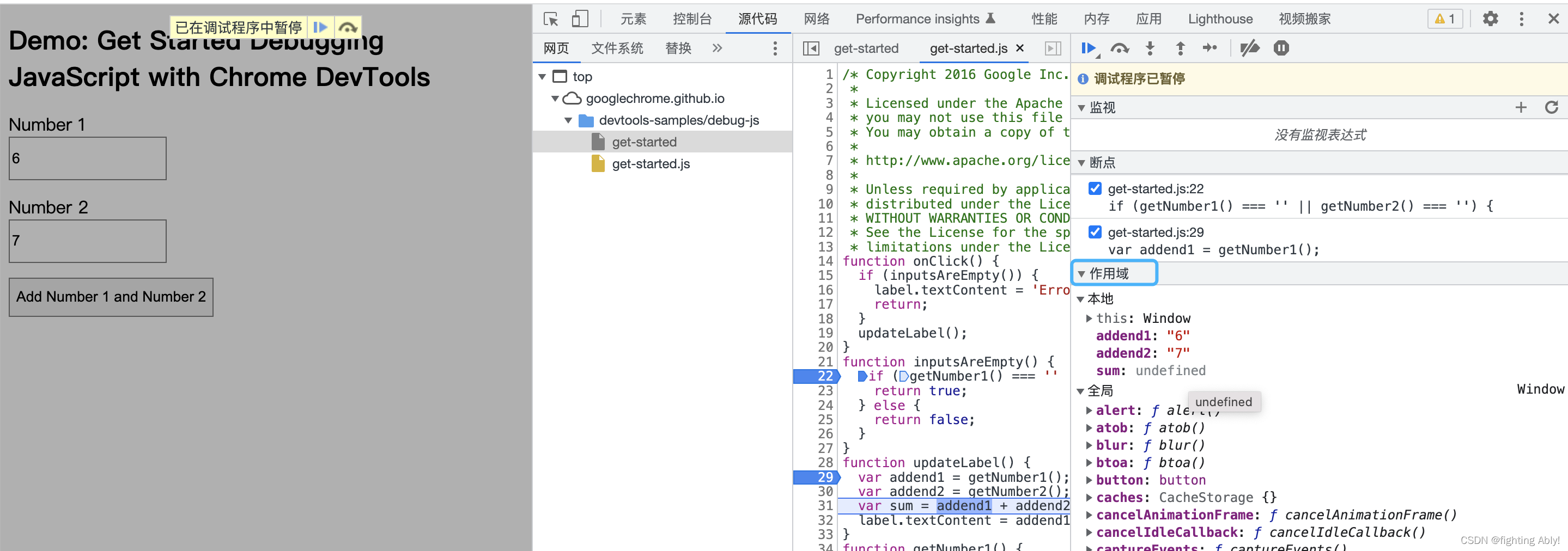The image size is (1568, 551).
Task: Click the warning count badge showing 1
Action: pyautogui.click(x=1445, y=19)
